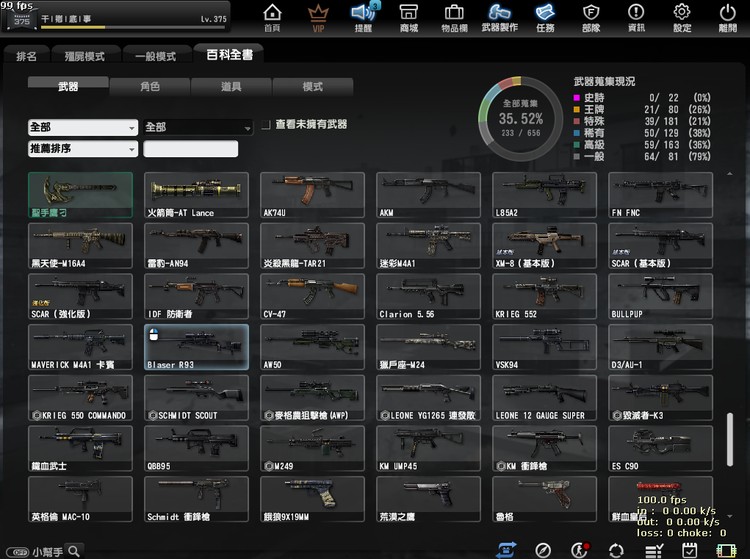Click the circular refresh arrows bottom icon
750x559 pixels.
616,551
